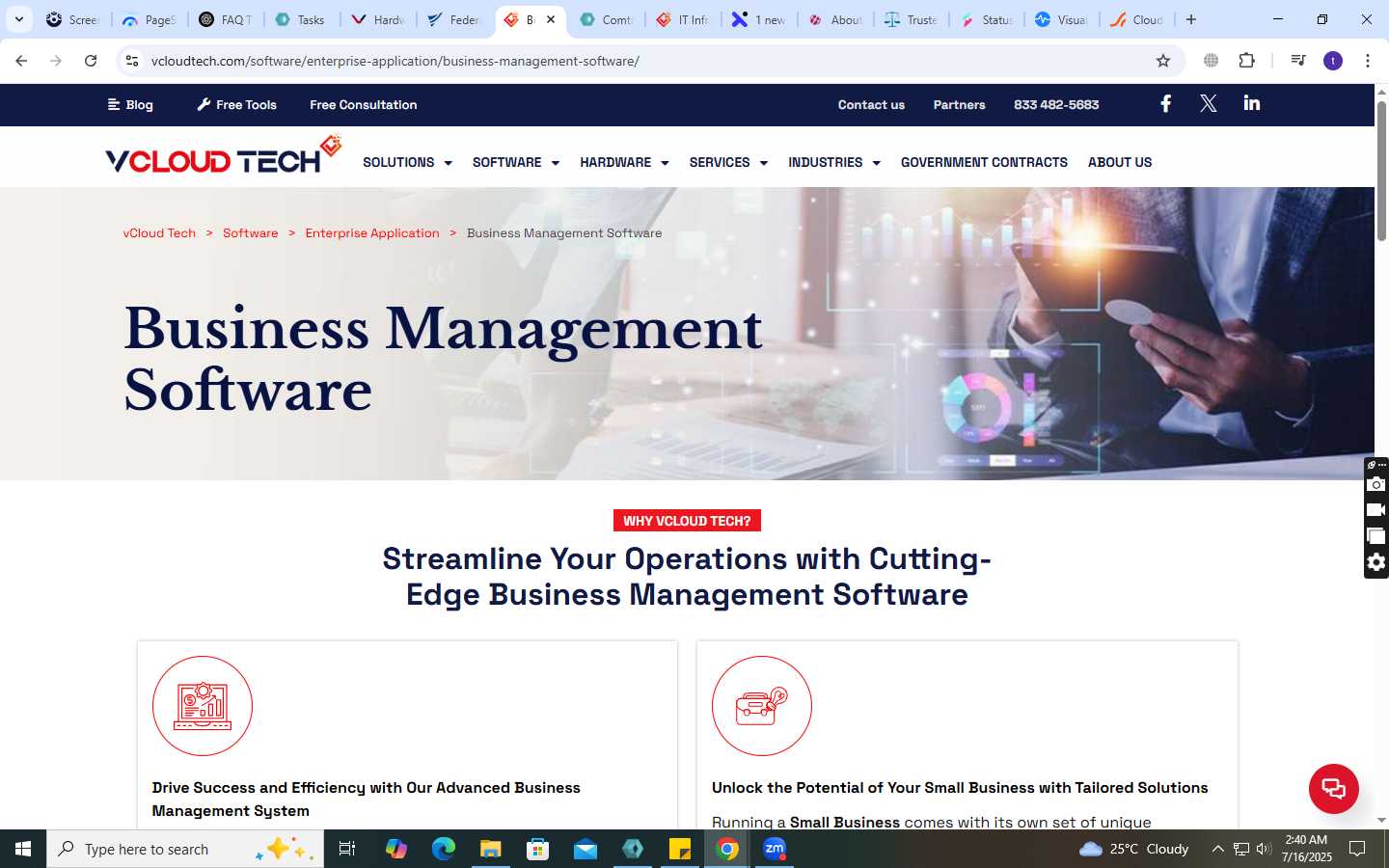Call 833 482-5683 phone link
The width and height of the screenshot is (1389, 868).
coord(1056,104)
